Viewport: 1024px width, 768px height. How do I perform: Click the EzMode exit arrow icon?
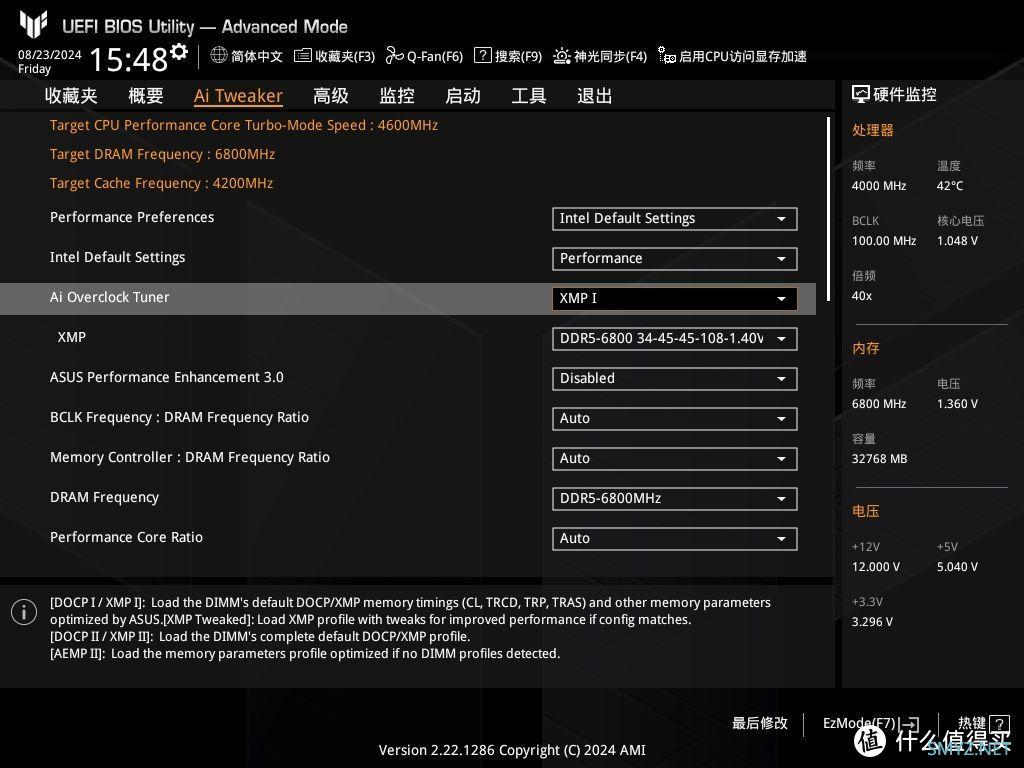(909, 724)
